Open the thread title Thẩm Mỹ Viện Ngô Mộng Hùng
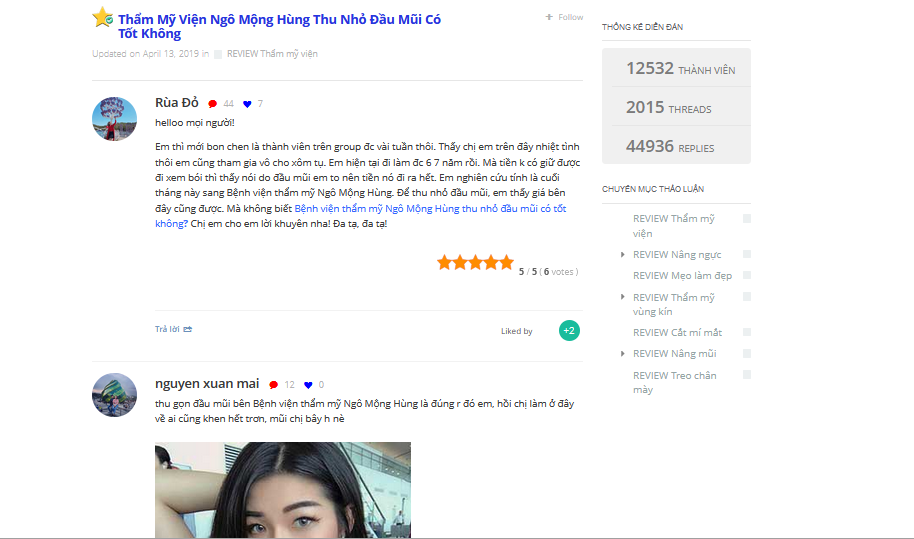 [279, 26]
